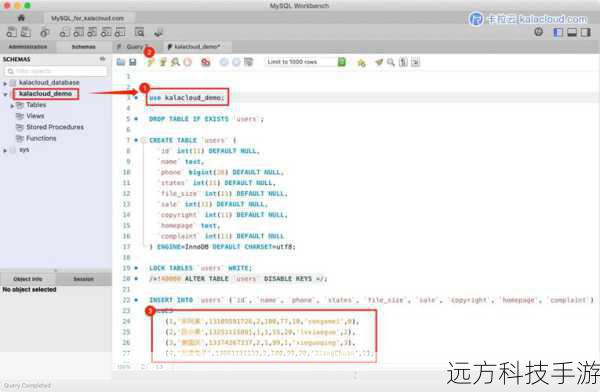Switch to Session tab

tap(83, 279)
